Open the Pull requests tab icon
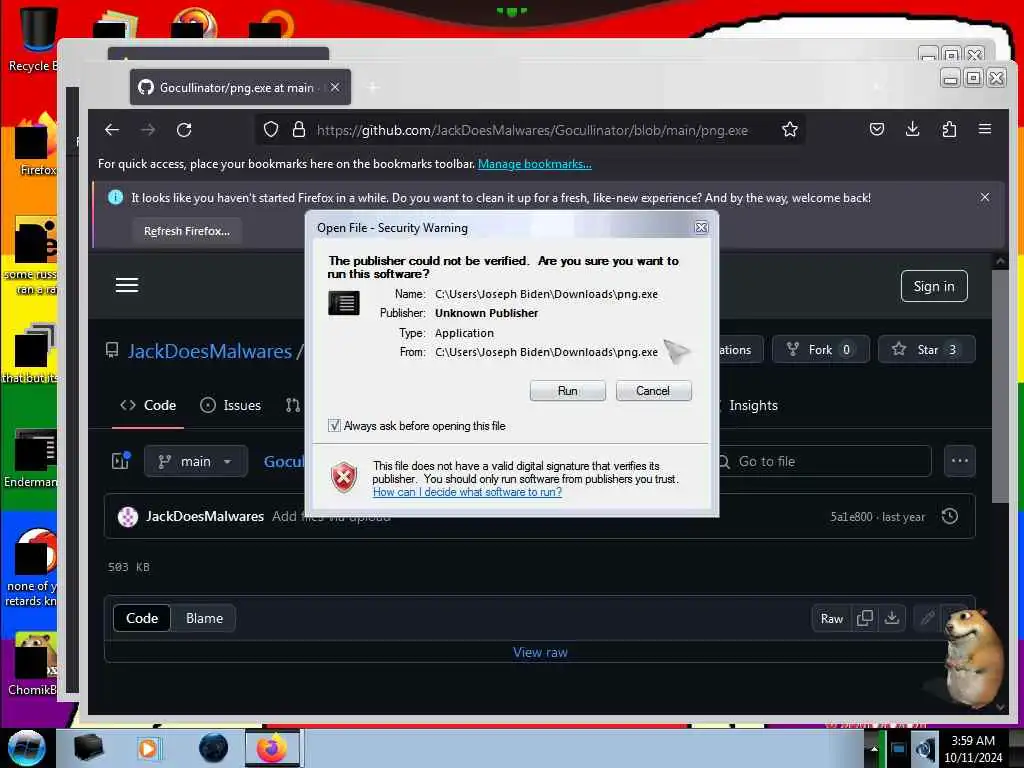The width and height of the screenshot is (1024, 768). click(293, 406)
